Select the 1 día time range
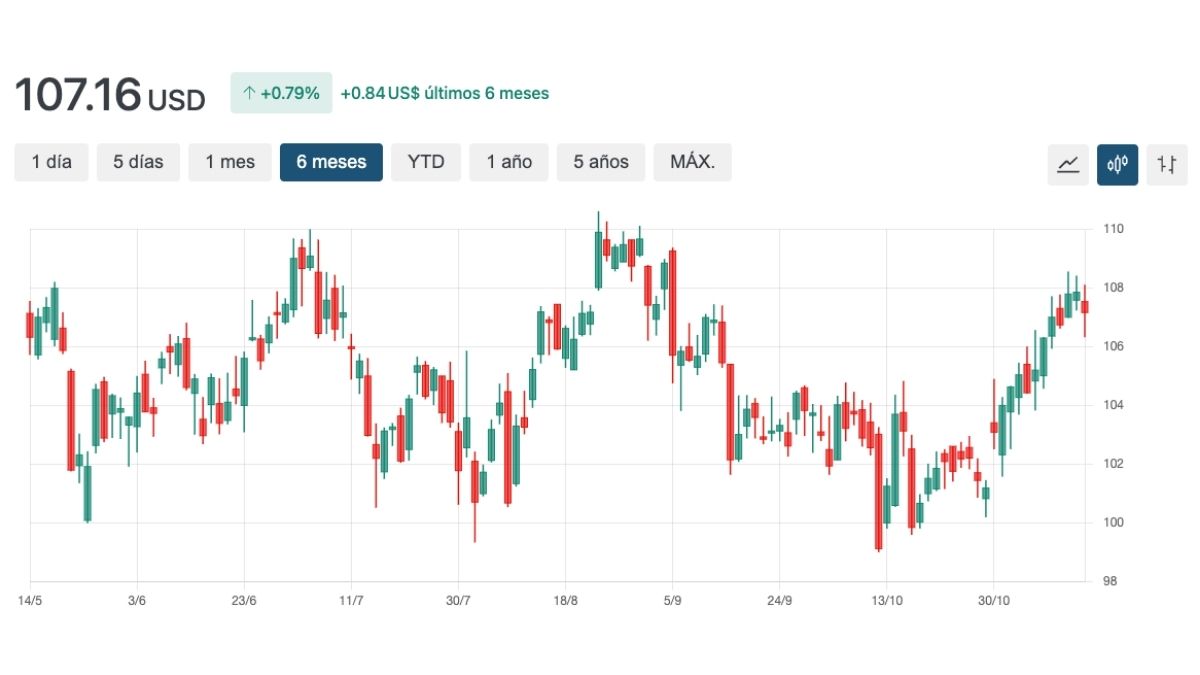 [x=51, y=162]
